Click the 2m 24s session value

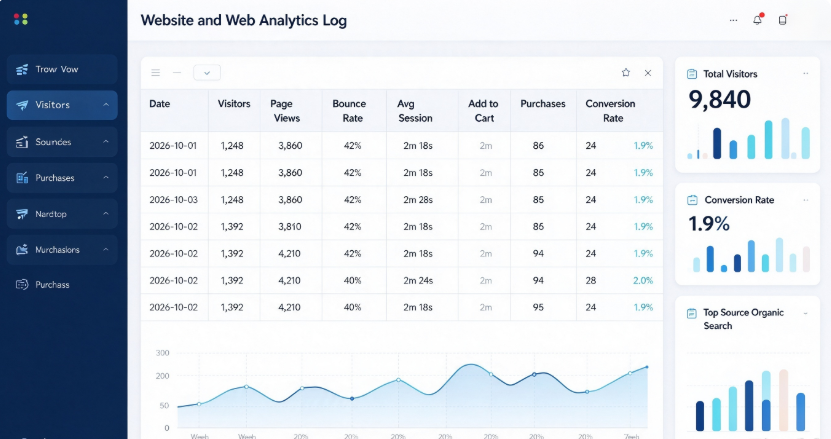pos(418,280)
